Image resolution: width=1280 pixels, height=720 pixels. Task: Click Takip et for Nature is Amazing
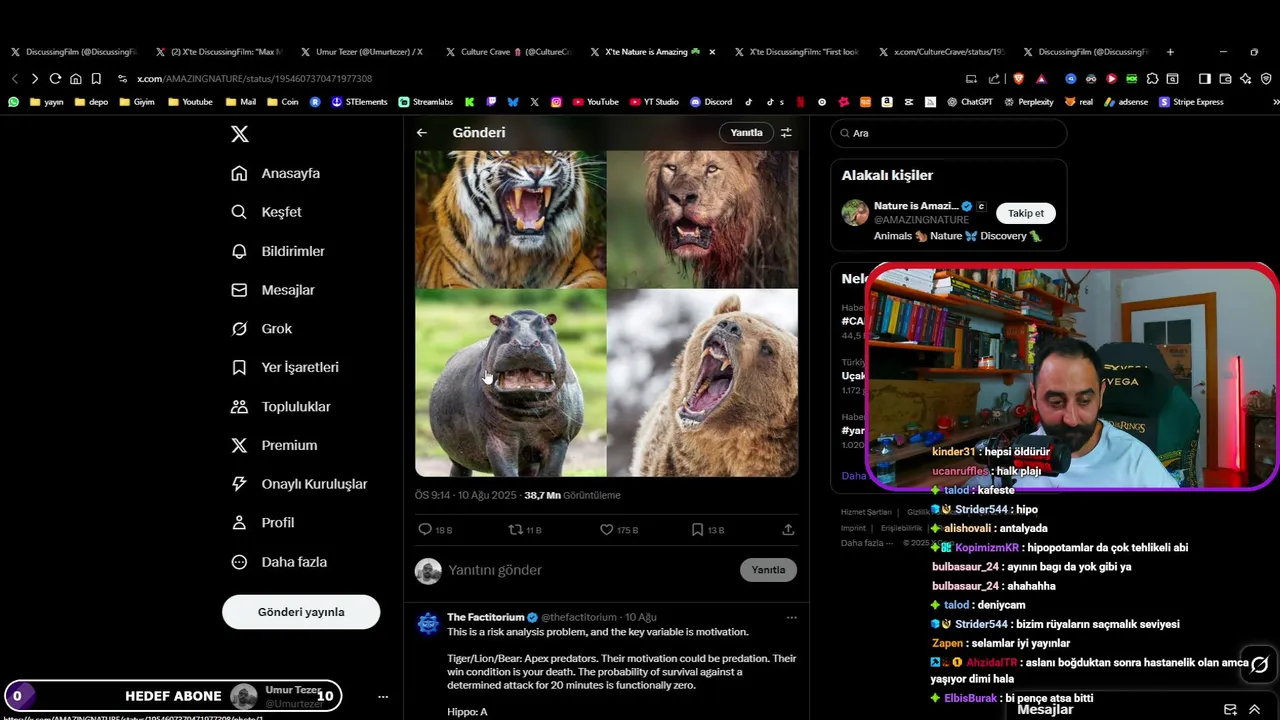click(x=1026, y=213)
